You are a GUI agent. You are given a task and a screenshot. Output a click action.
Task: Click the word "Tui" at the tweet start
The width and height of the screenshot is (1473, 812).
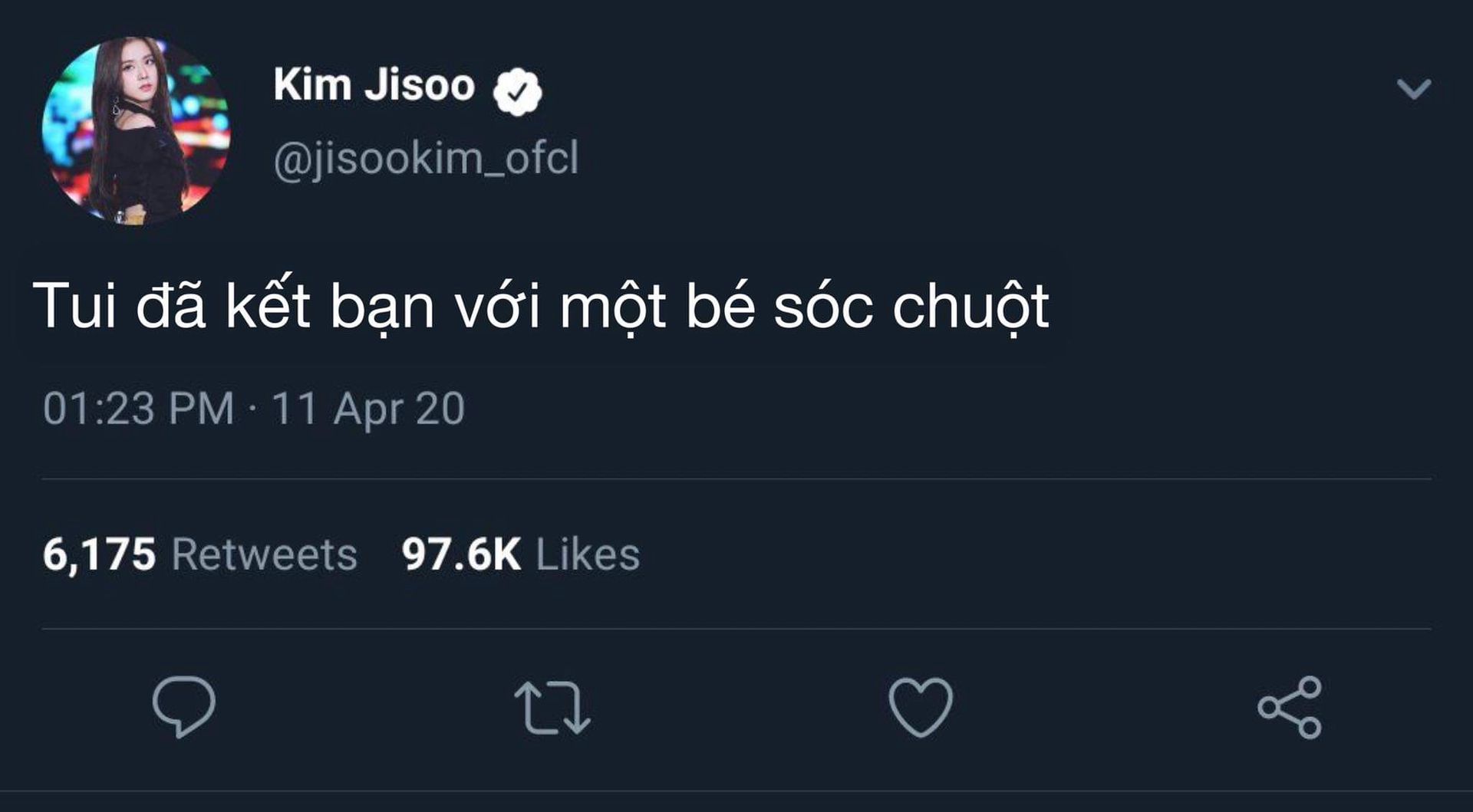74,307
